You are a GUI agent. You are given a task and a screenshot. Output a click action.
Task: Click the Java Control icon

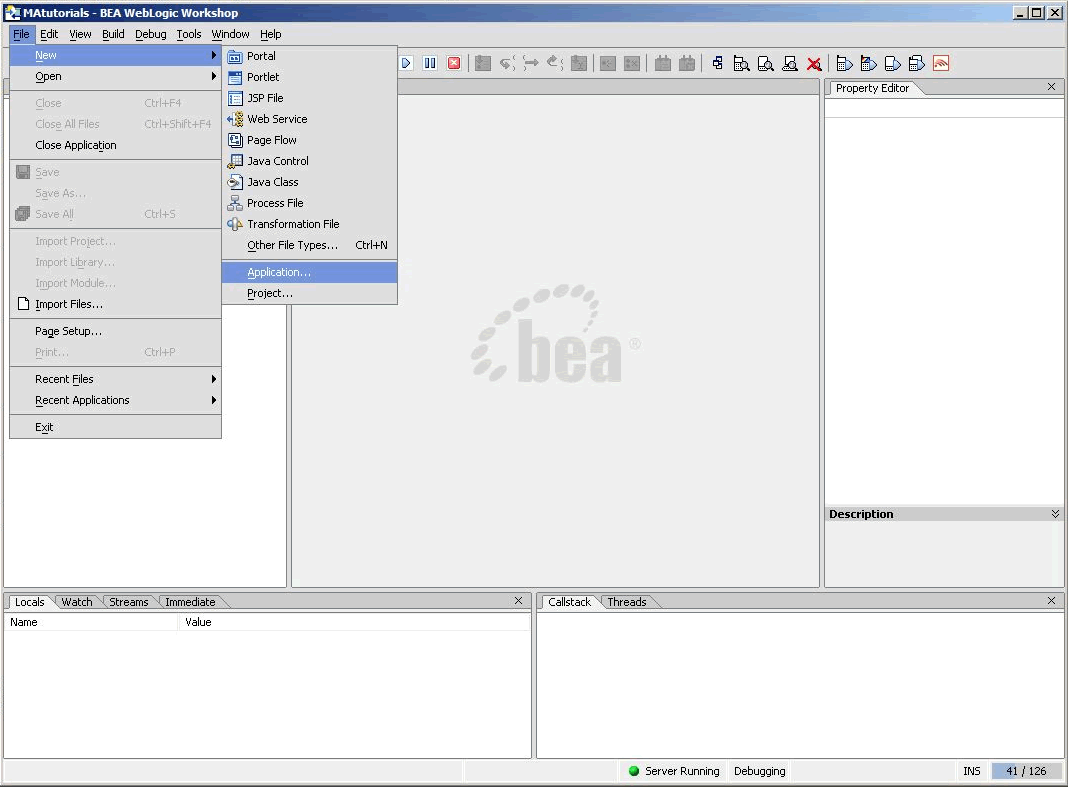pyautogui.click(x=235, y=161)
